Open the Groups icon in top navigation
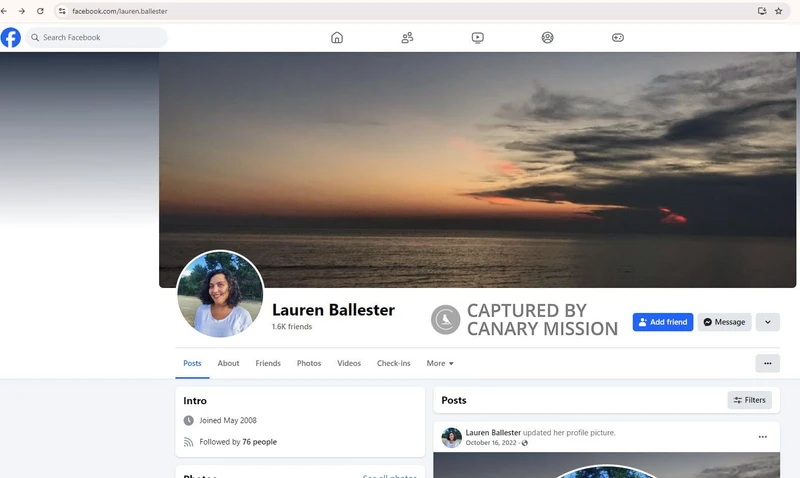 click(x=547, y=37)
